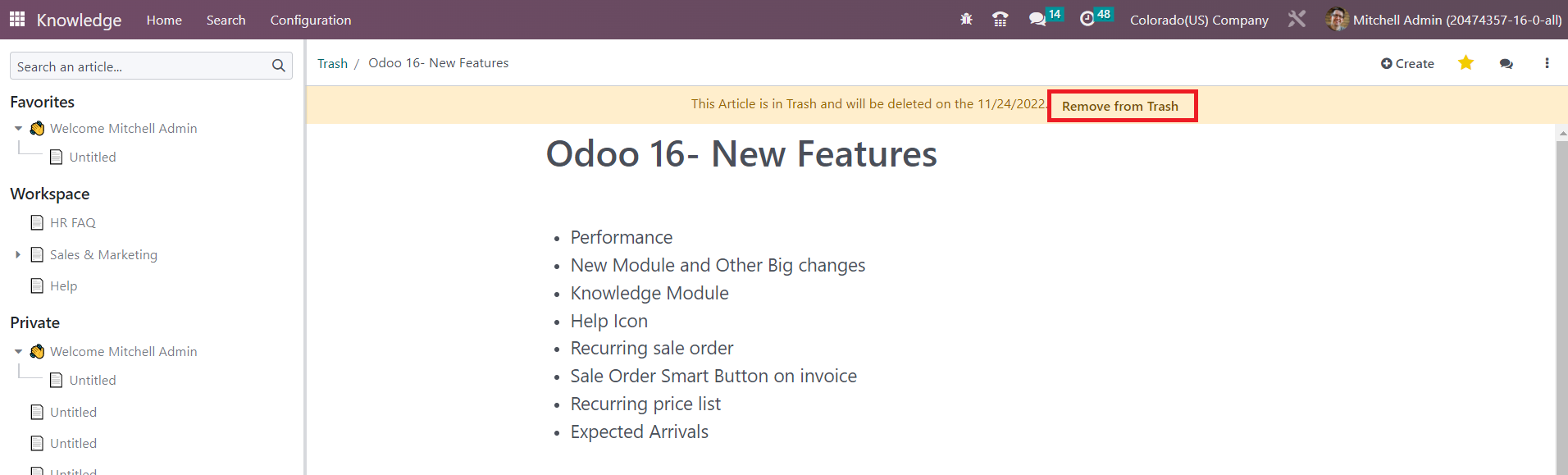Click the Trash breadcrumb link
Viewport: 1568px width, 475px height.
pos(332,64)
